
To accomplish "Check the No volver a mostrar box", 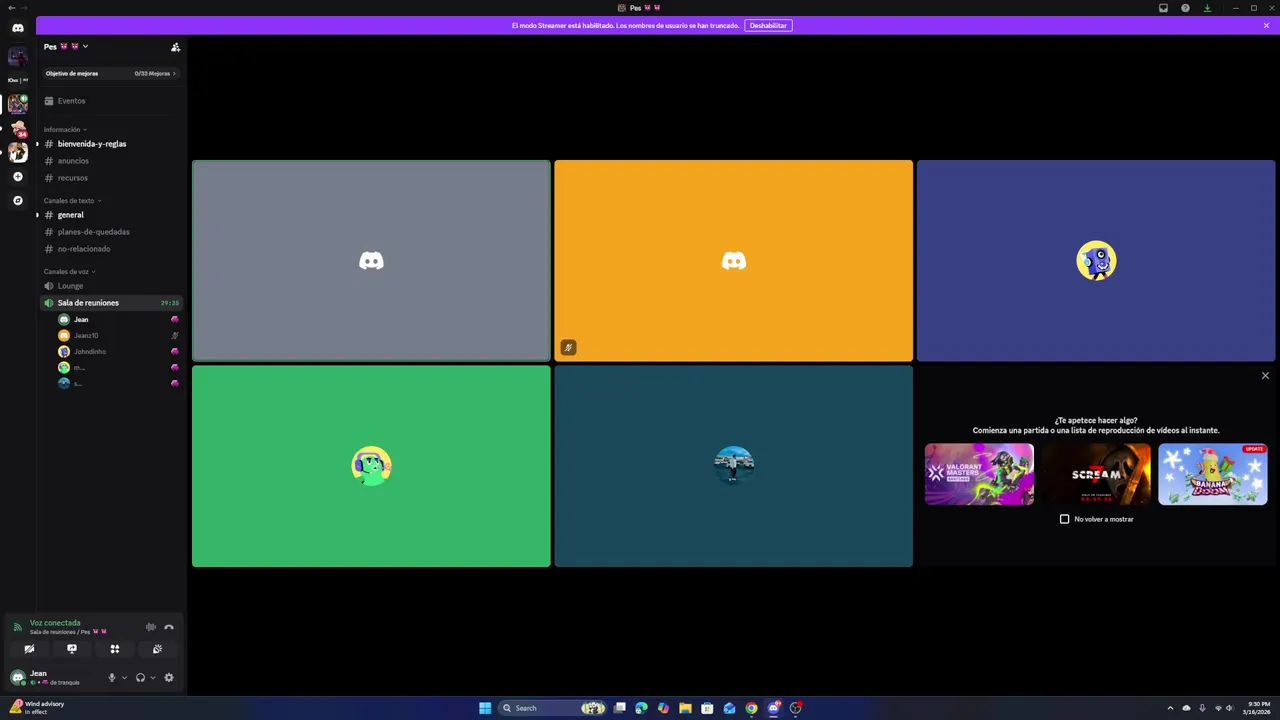I will tap(1064, 519).
